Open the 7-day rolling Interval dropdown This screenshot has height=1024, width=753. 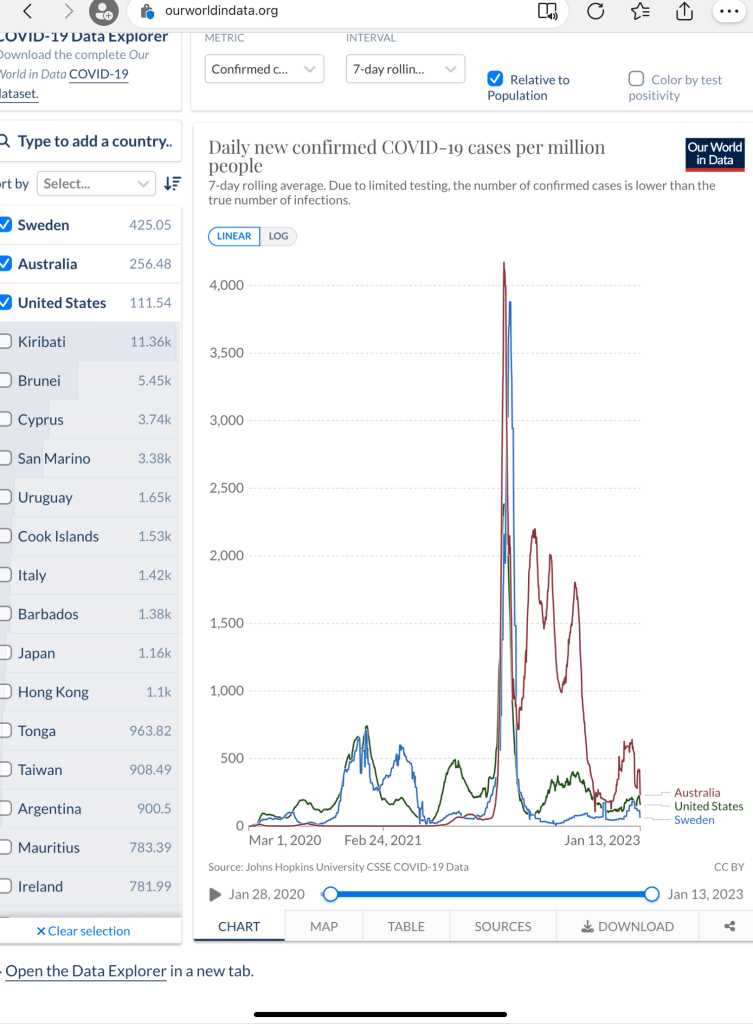(405, 69)
